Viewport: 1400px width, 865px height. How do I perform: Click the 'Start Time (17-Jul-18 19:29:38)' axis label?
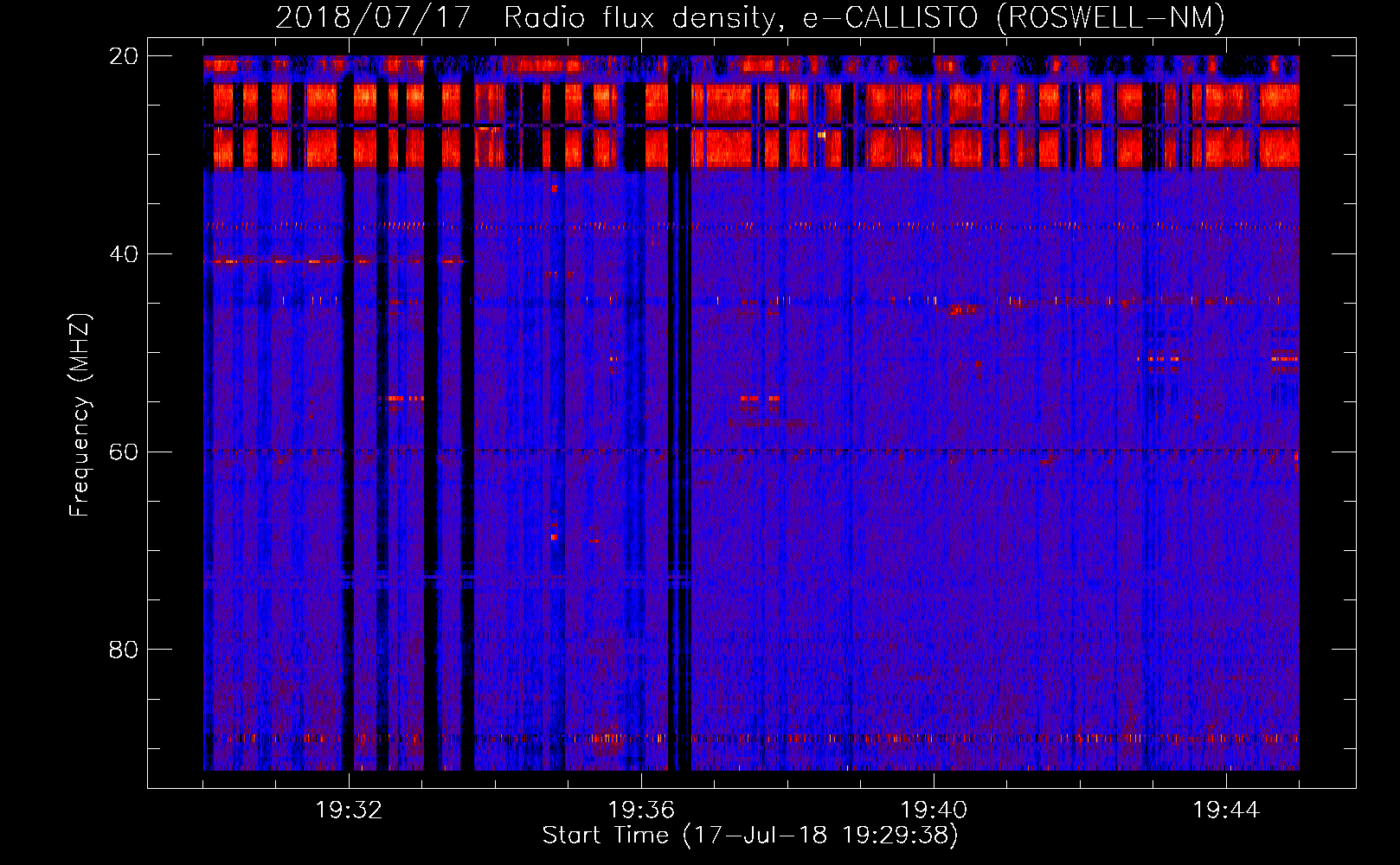click(x=750, y=836)
